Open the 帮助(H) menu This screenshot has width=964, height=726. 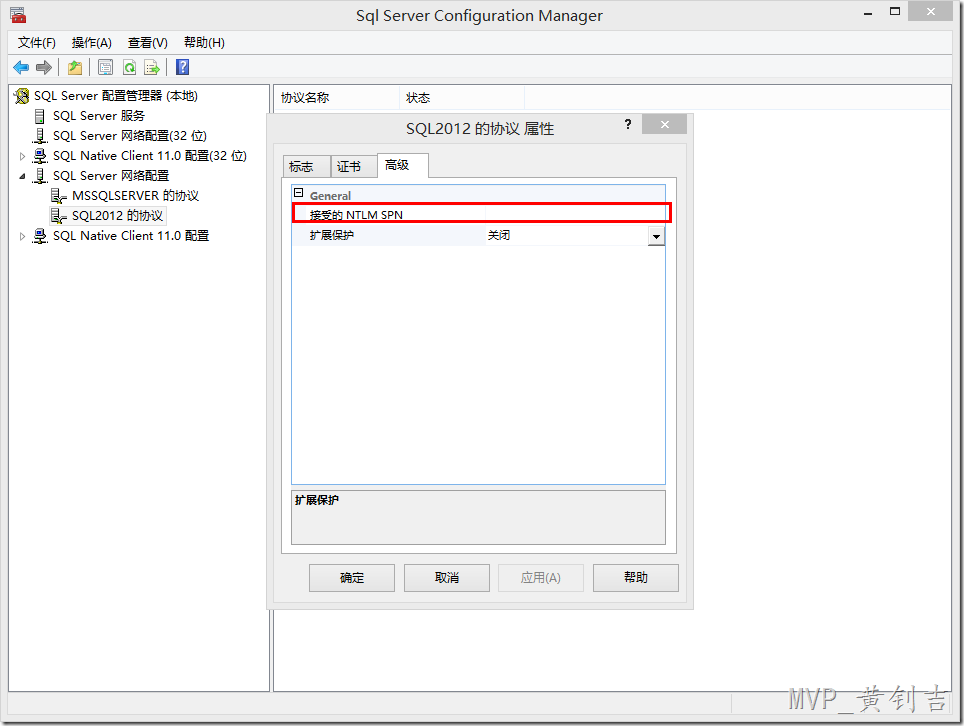pos(204,42)
